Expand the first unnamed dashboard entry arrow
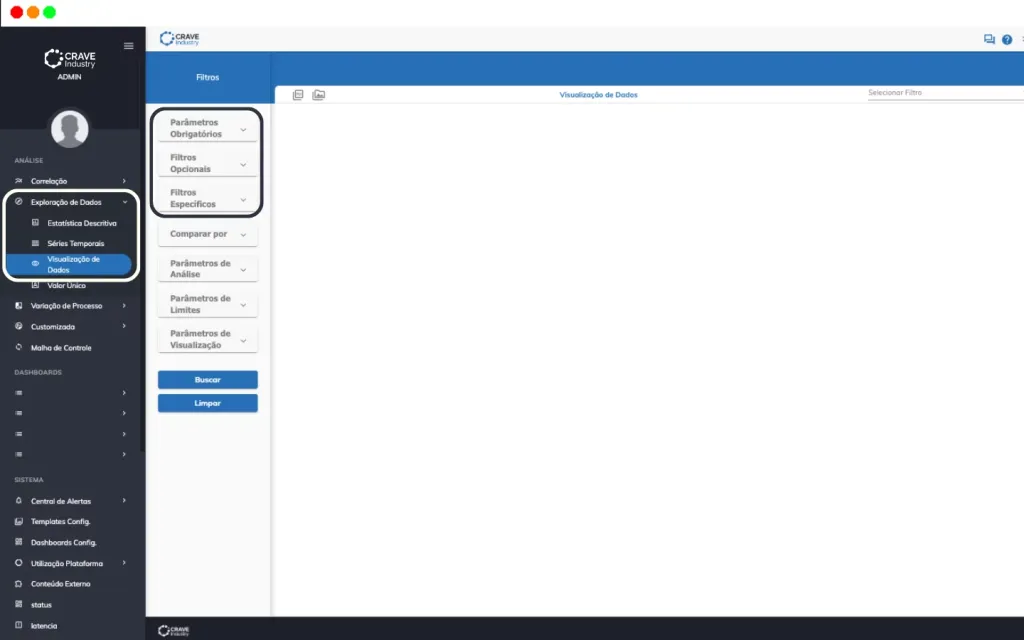The width and height of the screenshot is (1024, 640). click(124, 392)
